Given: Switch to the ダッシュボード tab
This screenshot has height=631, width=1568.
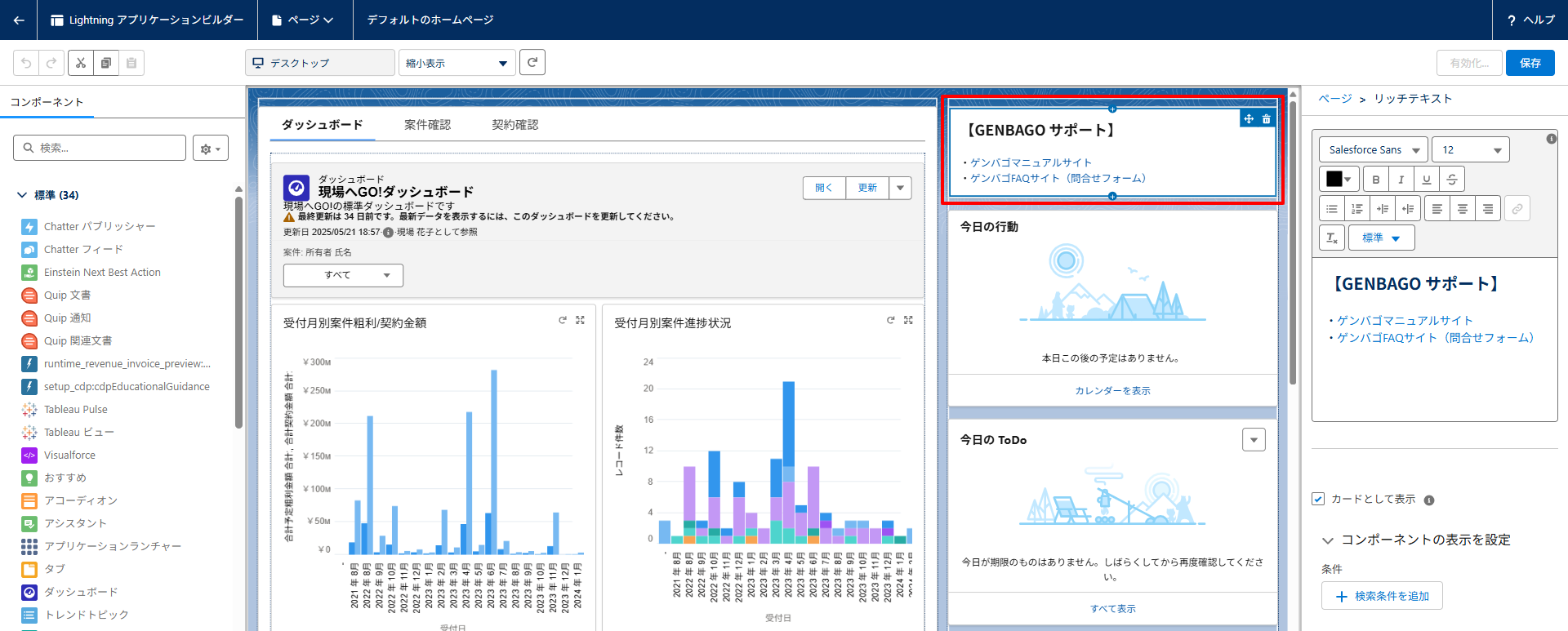Looking at the screenshot, I should pos(323,125).
